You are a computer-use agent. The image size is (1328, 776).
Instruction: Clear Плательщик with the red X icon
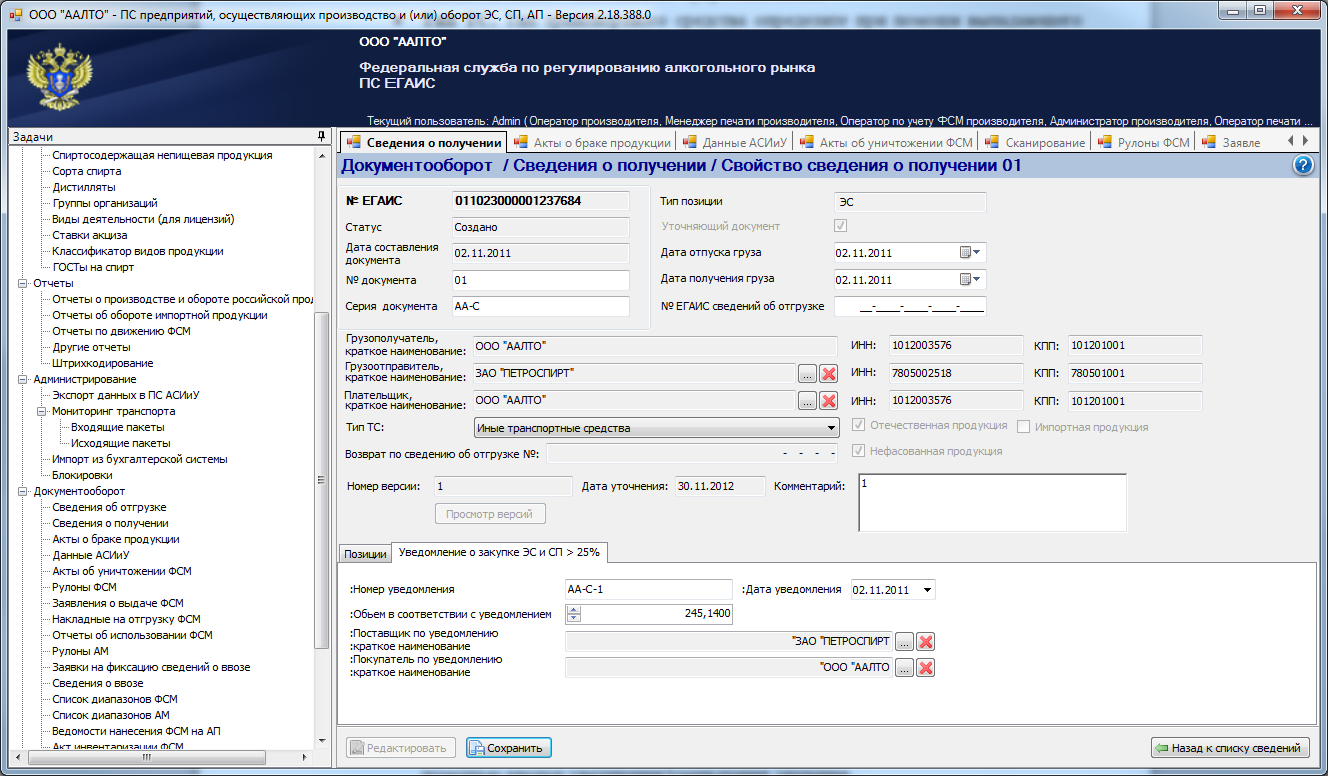click(828, 401)
